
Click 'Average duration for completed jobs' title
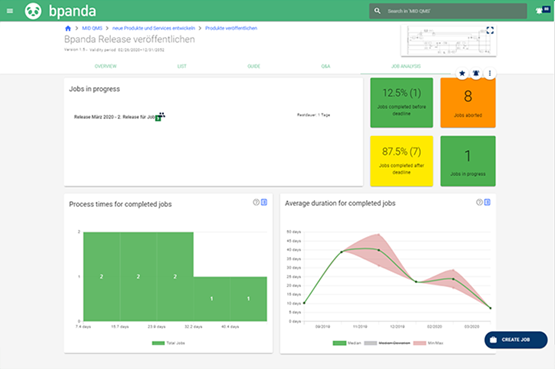point(340,203)
